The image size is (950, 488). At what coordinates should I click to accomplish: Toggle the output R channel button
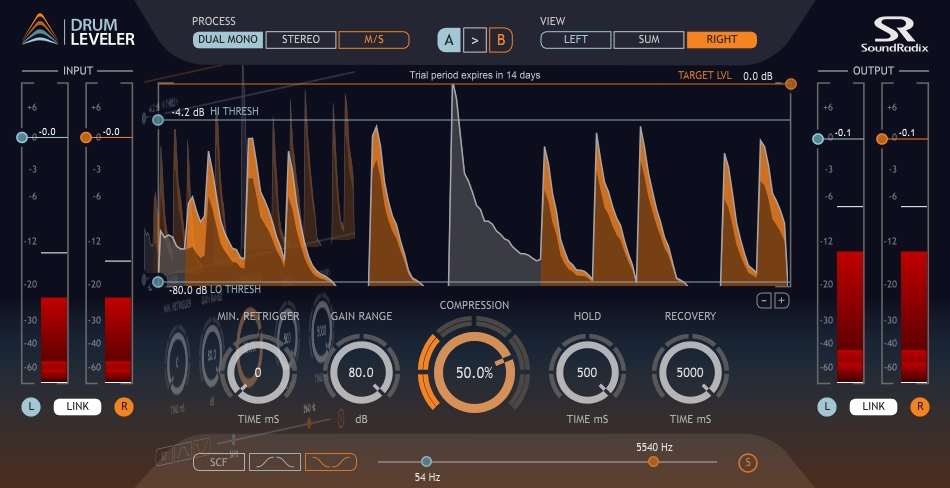[922, 406]
